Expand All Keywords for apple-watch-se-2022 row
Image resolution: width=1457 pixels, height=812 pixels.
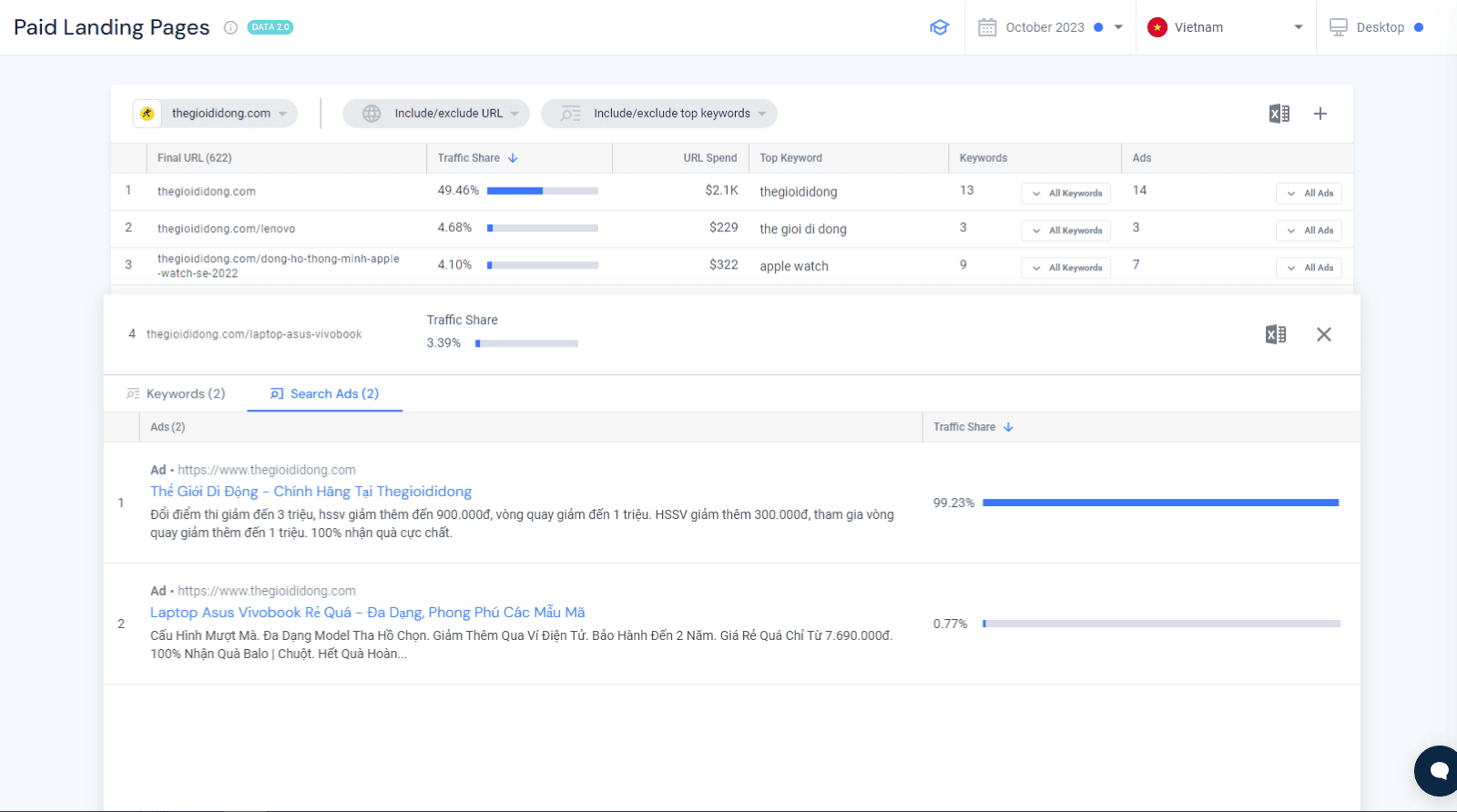(x=1066, y=268)
